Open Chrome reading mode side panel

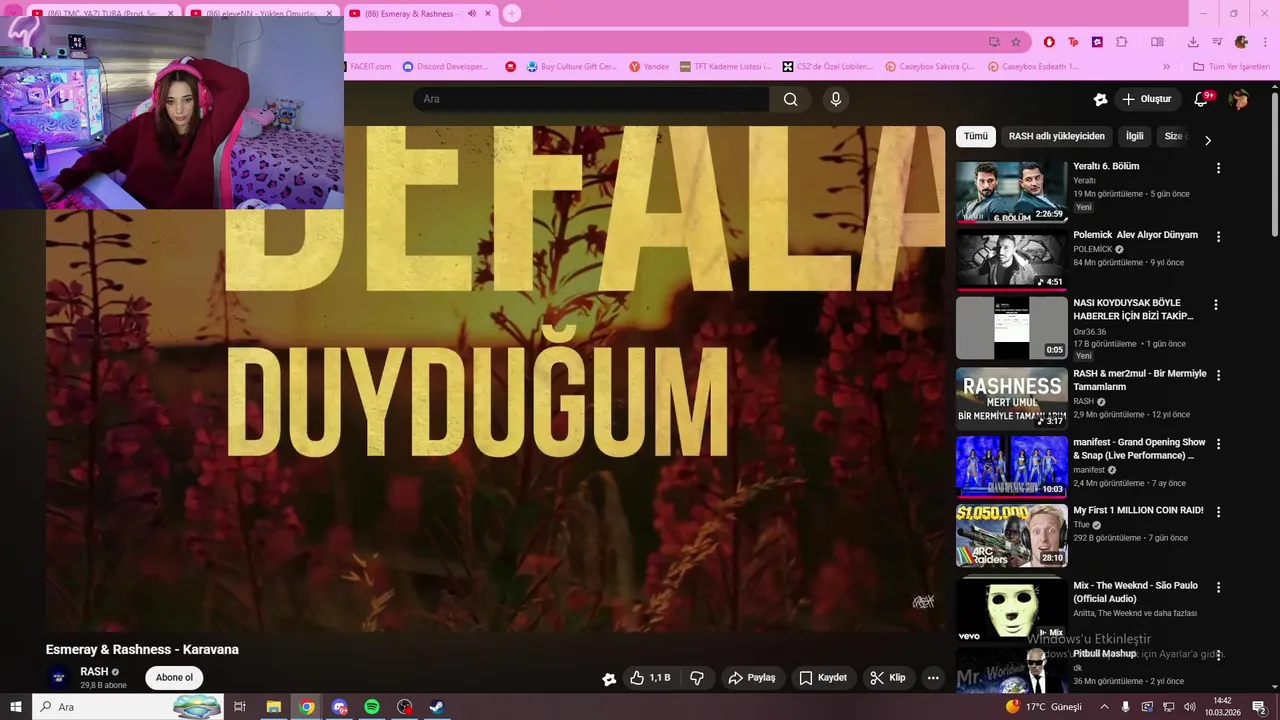1157,42
